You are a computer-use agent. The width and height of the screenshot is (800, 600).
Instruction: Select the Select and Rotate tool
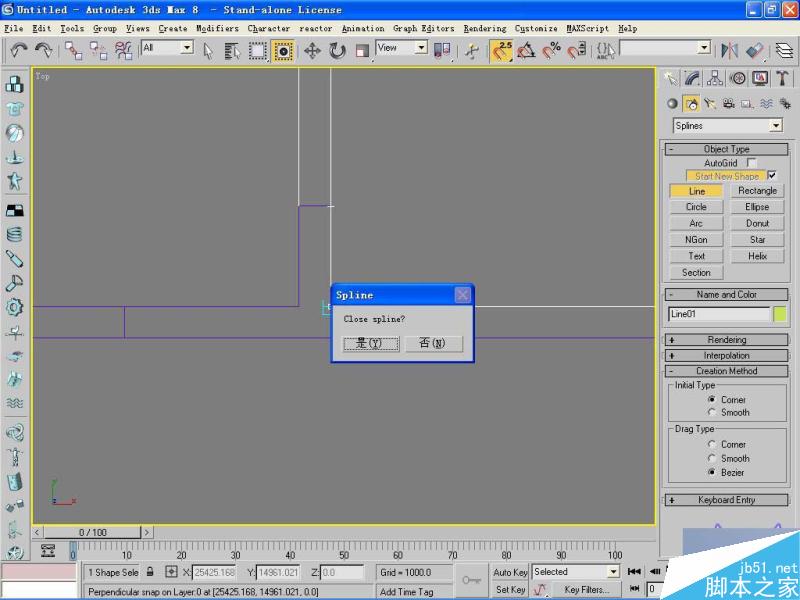[338, 50]
